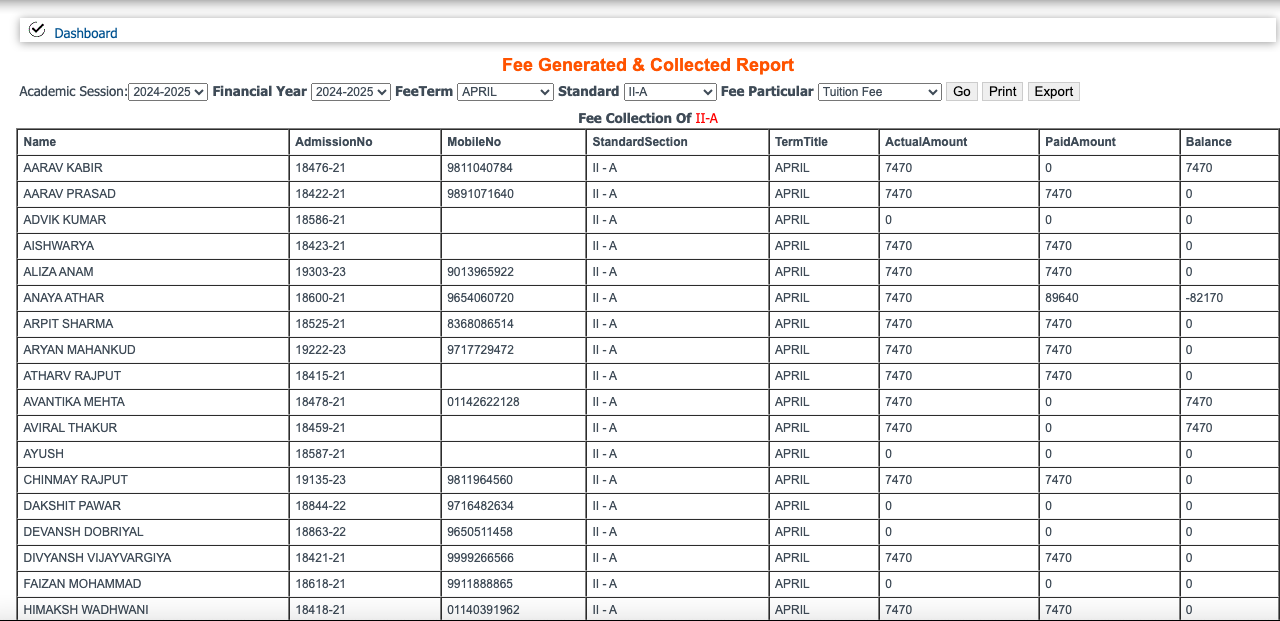Open the Standard dropdown showing II-A

pos(669,92)
